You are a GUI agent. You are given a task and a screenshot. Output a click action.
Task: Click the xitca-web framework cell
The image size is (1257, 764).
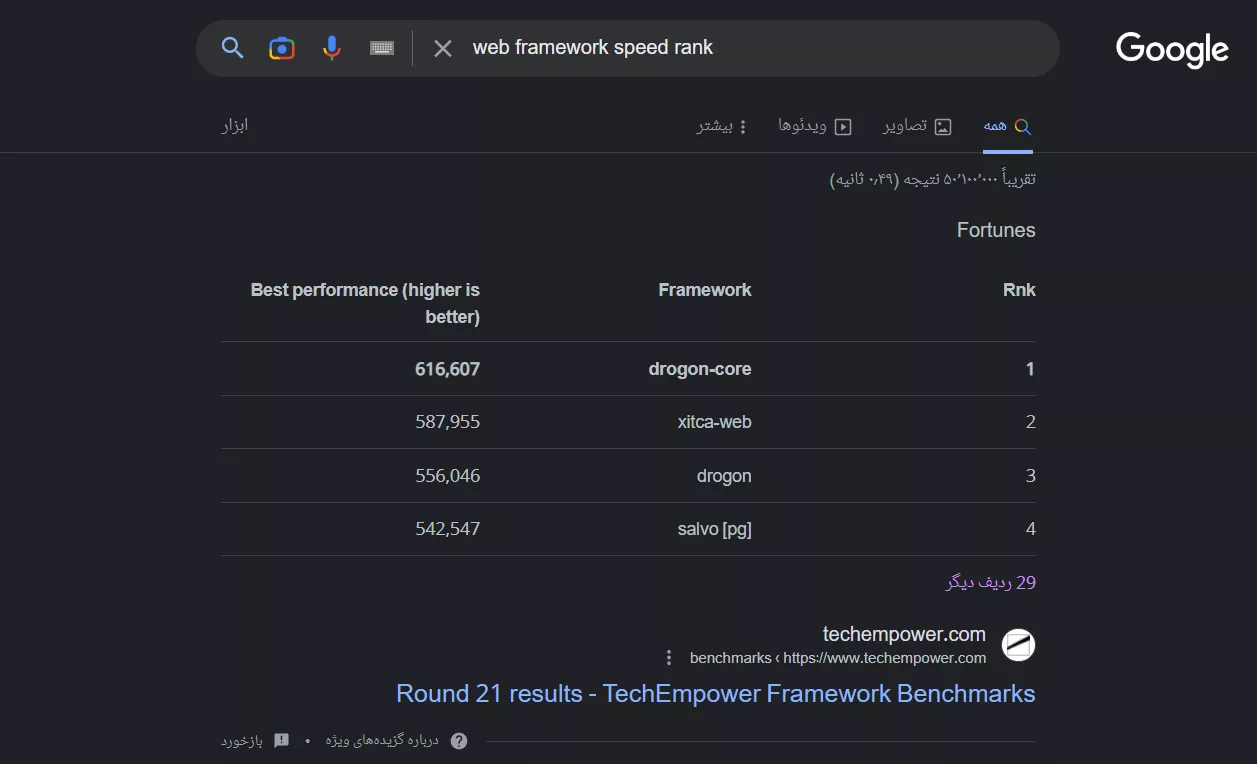click(714, 422)
